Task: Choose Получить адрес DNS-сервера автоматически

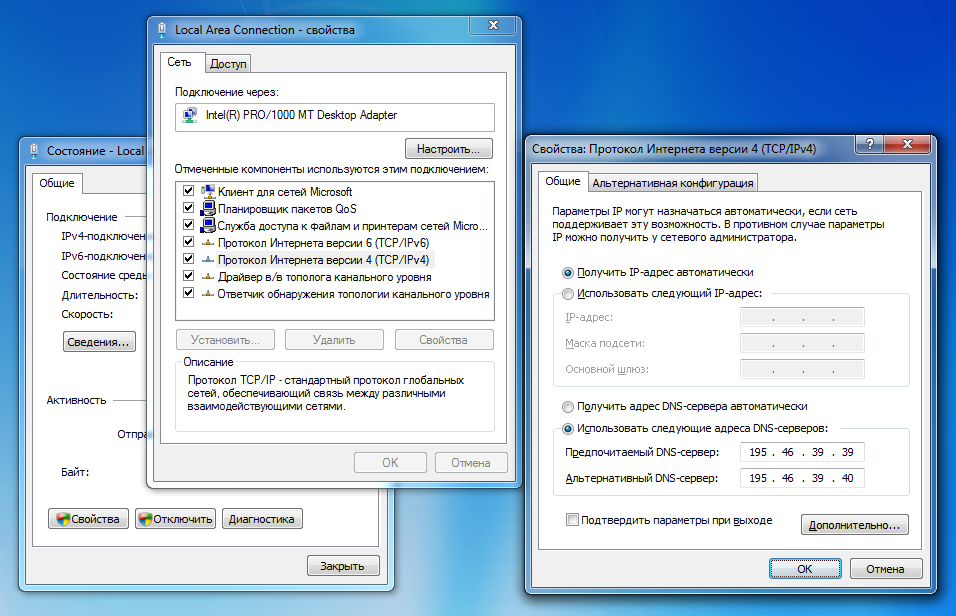Action: point(568,407)
